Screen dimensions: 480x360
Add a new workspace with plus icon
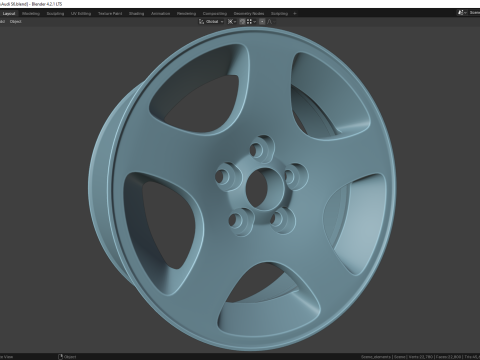(x=295, y=14)
